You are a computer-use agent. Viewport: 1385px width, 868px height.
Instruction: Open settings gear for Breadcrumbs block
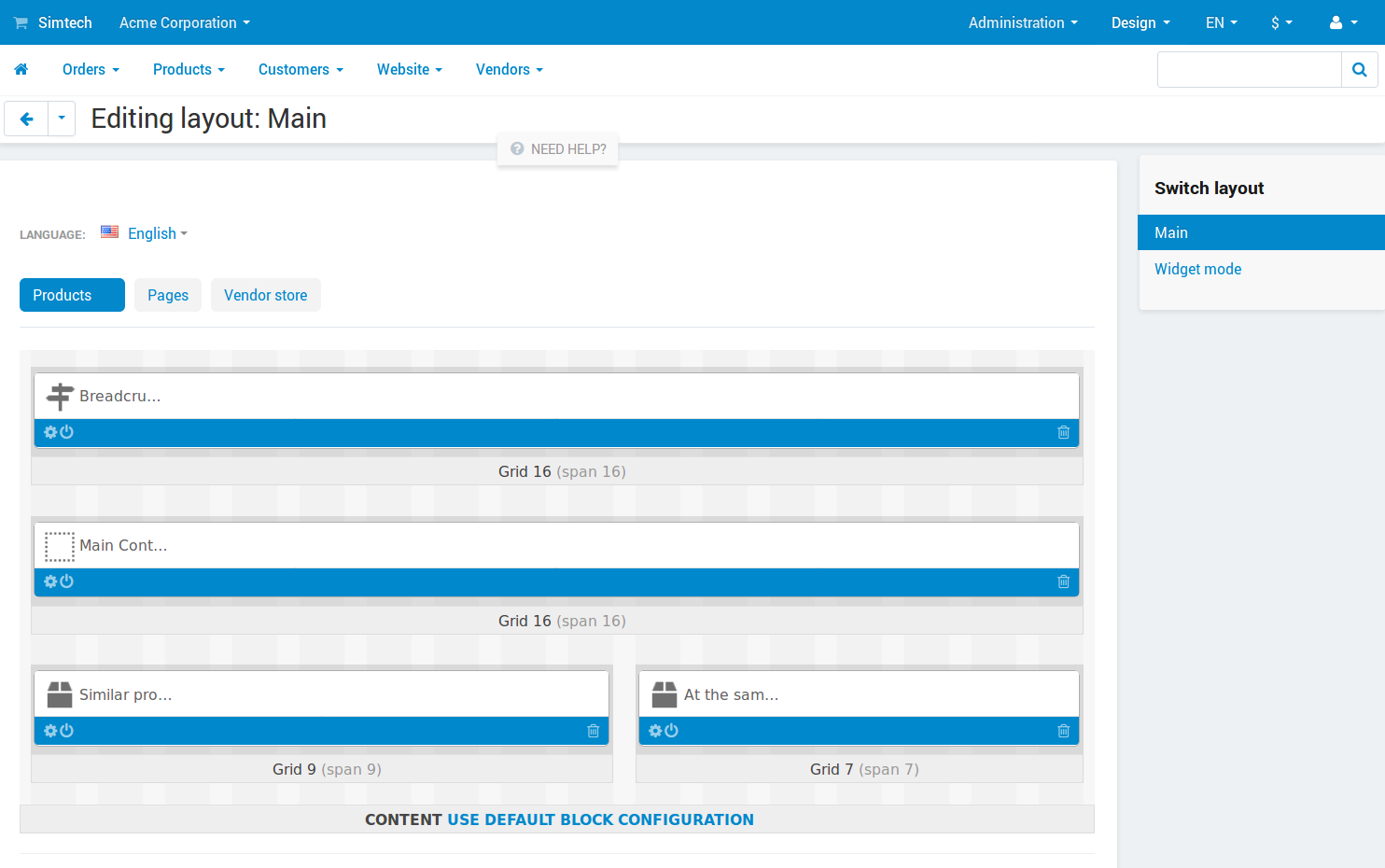pyautogui.click(x=50, y=432)
